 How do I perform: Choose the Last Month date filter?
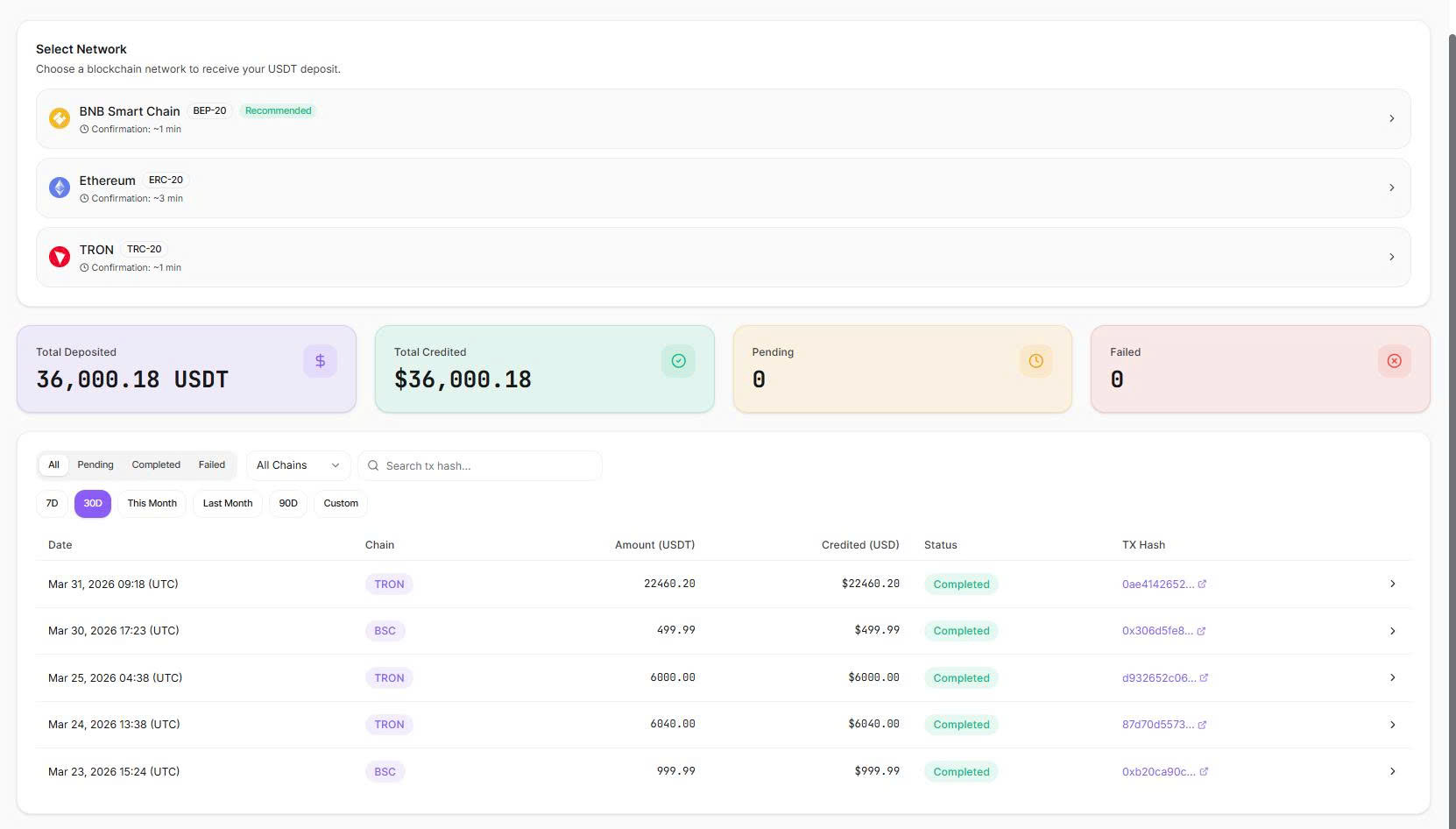[228, 504]
